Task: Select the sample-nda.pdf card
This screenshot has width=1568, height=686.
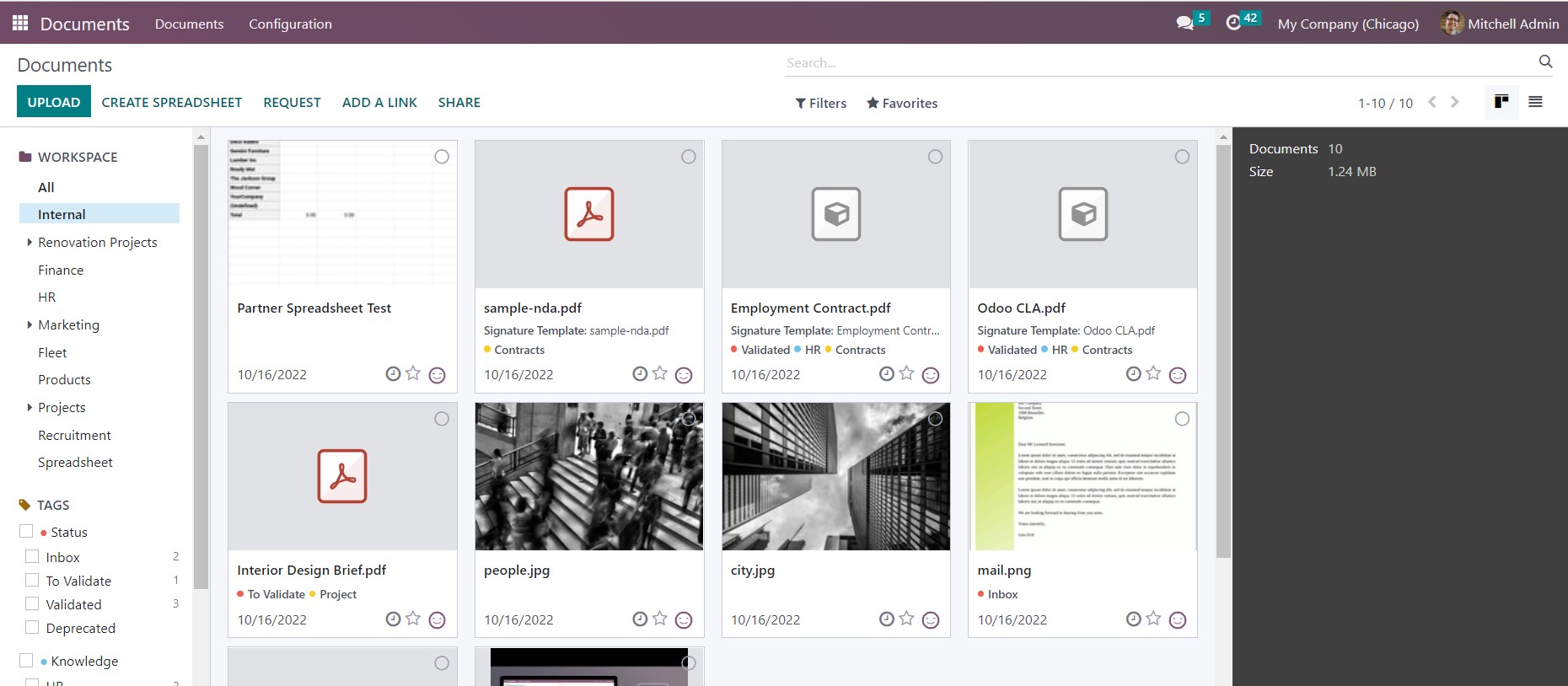Action: (689, 157)
